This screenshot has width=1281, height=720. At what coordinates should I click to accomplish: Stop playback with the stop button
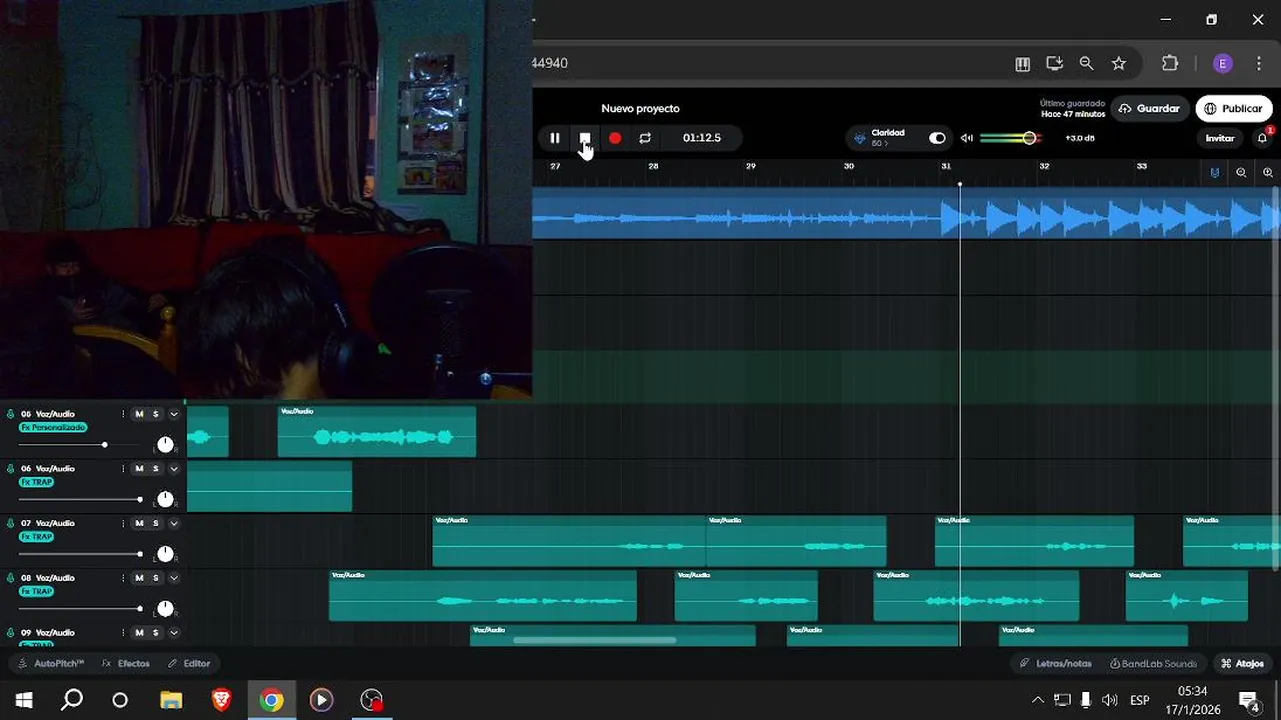pos(585,138)
